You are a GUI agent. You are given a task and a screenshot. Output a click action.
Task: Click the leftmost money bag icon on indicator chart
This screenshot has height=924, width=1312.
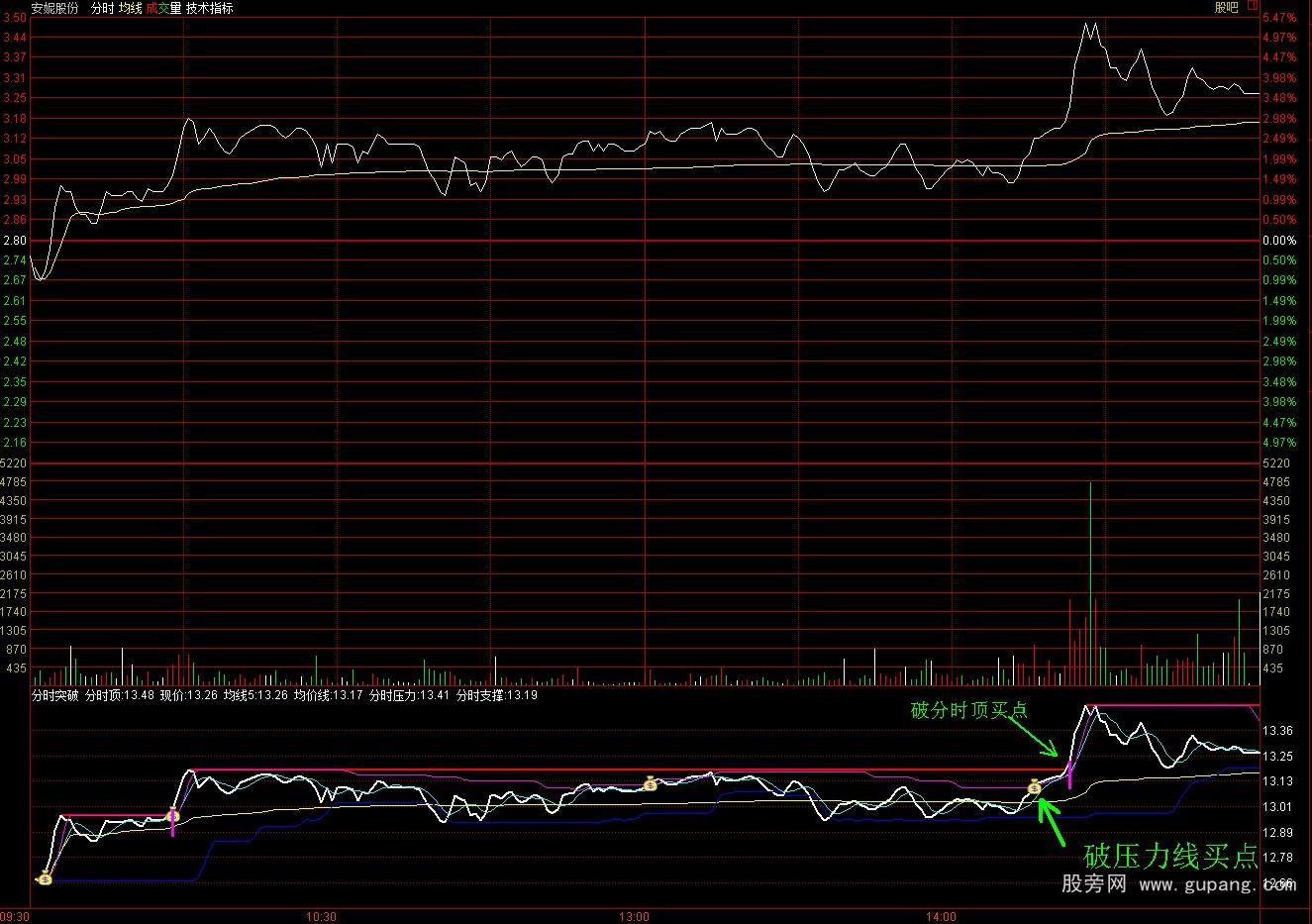tap(44, 877)
